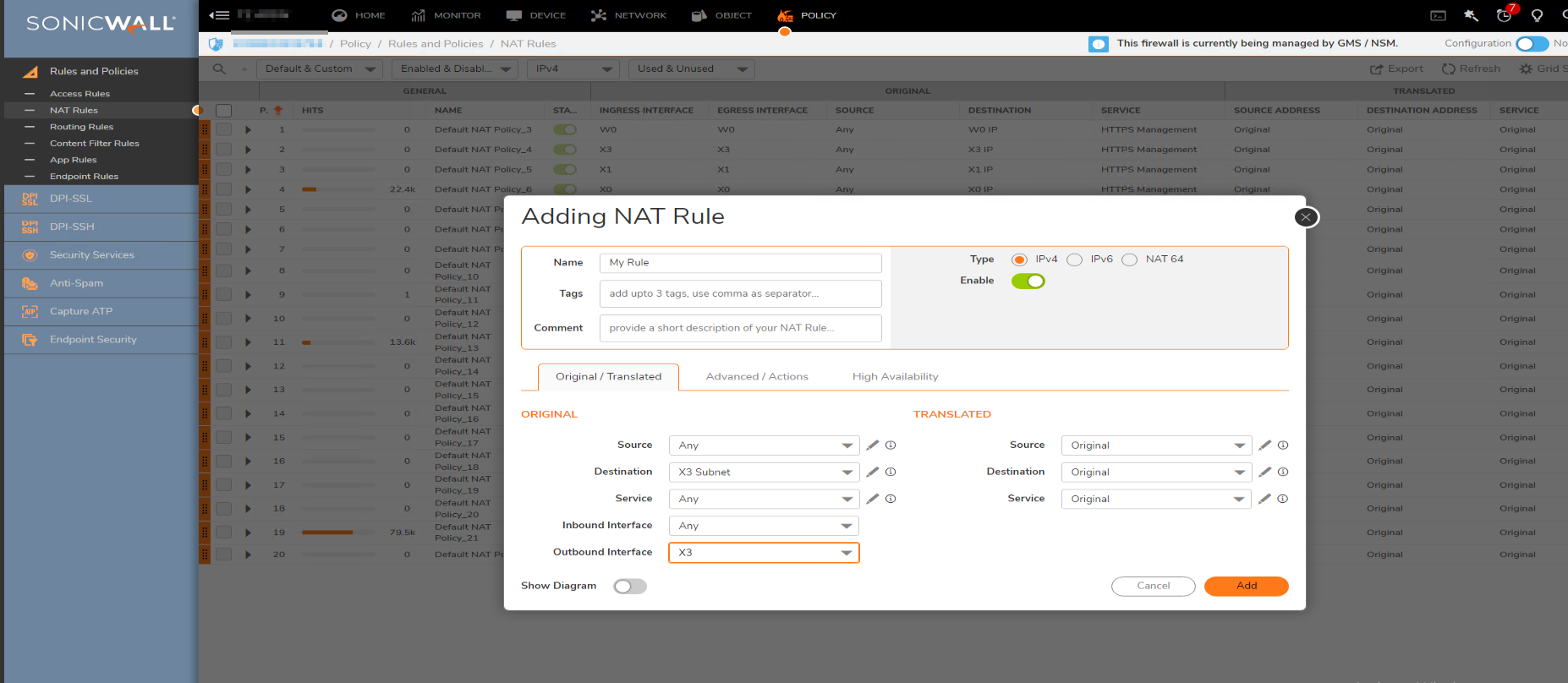Edit the translated Destination pencil icon
The height and width of the screenshot is (683, 1568).
pos(1265,472)
